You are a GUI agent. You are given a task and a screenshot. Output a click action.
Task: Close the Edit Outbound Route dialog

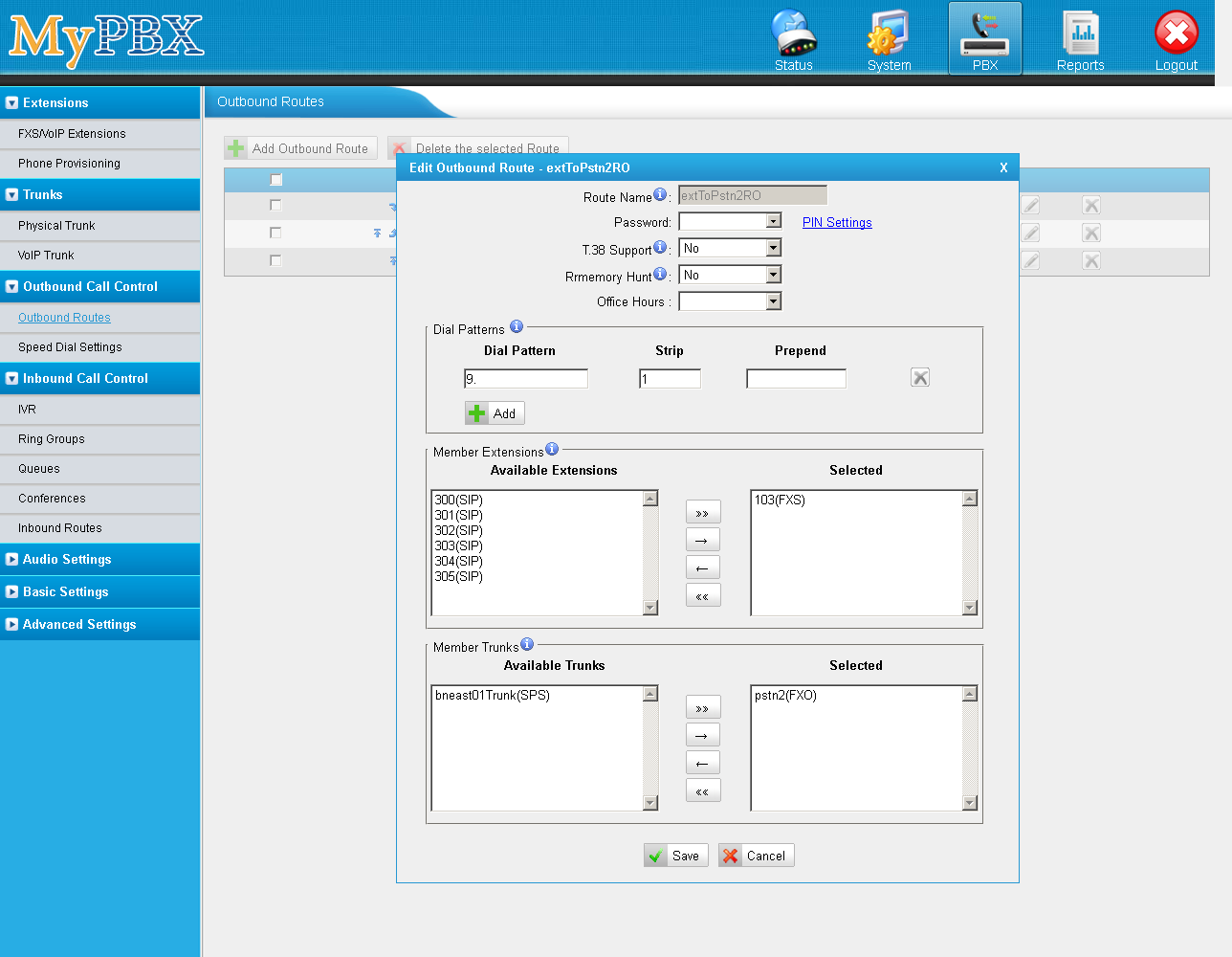coord(1003,167)
